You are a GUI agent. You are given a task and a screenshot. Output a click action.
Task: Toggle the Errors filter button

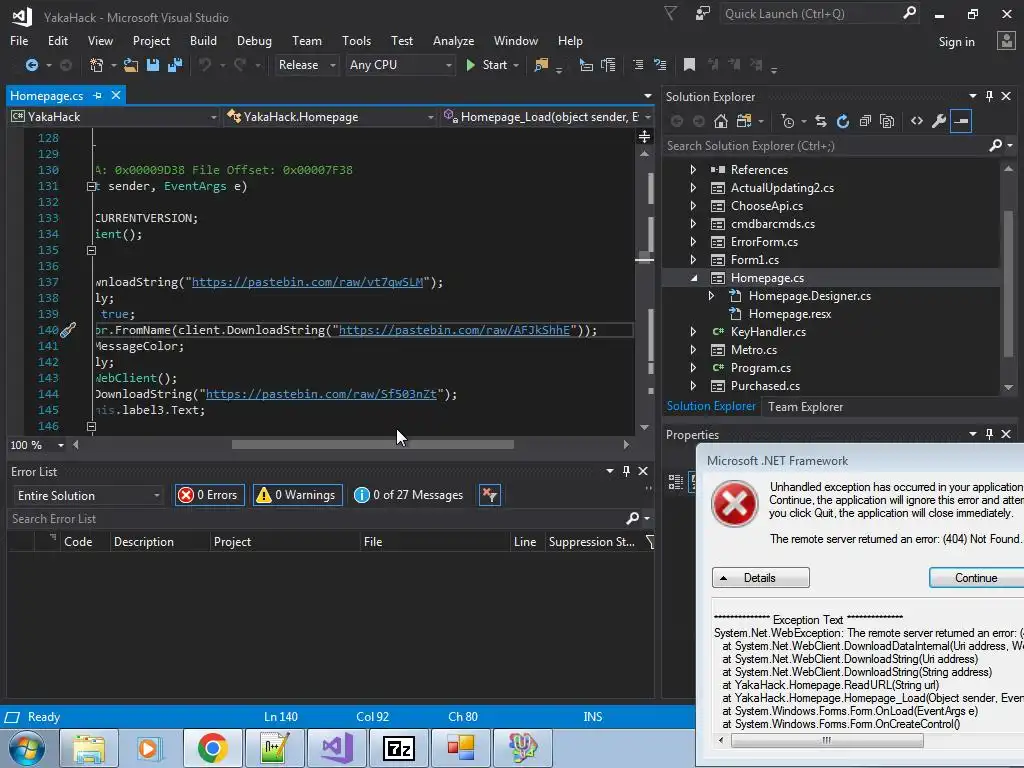210,495
